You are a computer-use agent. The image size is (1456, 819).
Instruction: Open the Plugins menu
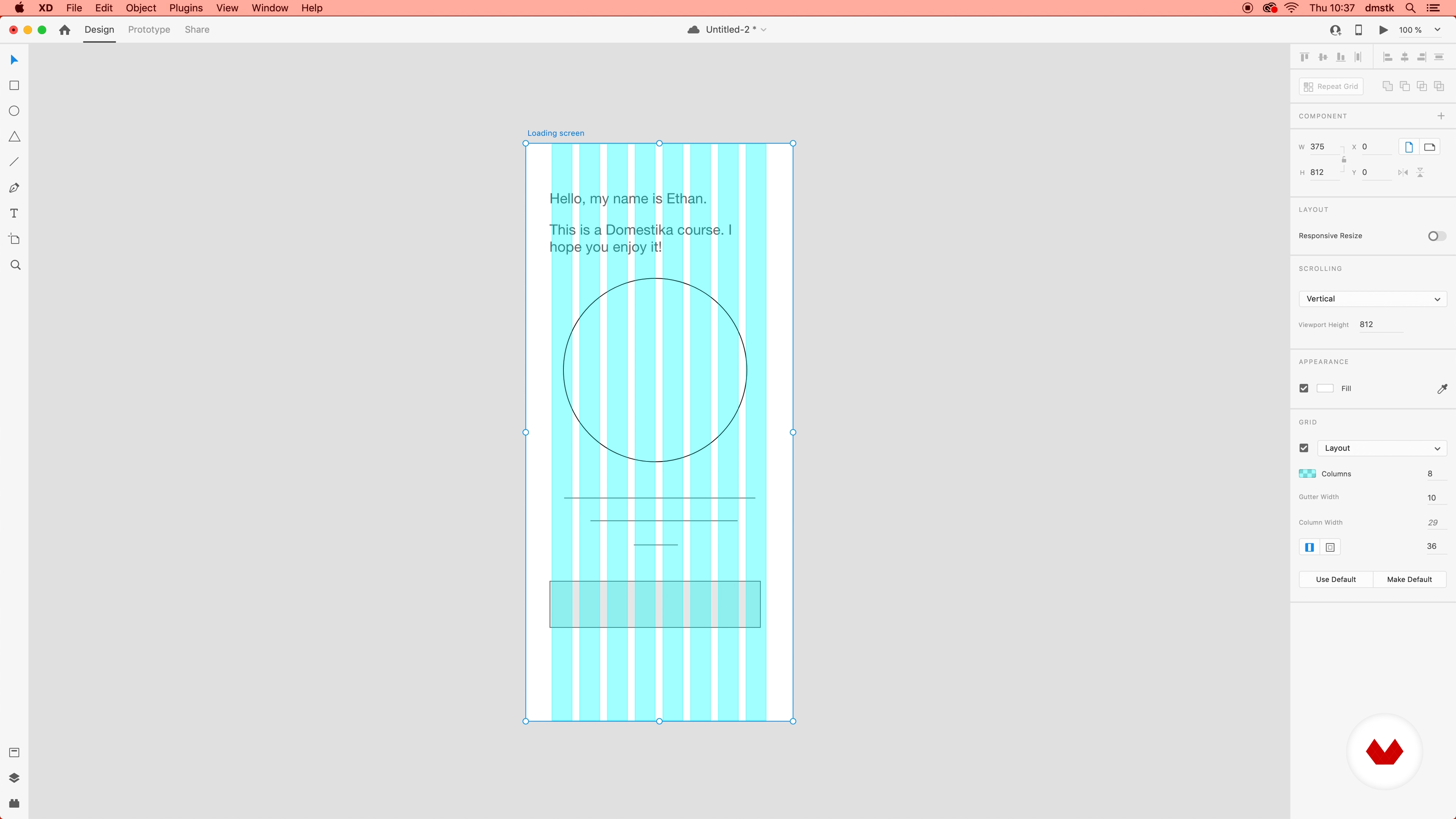pyautogui.click(x=186, y=8)
